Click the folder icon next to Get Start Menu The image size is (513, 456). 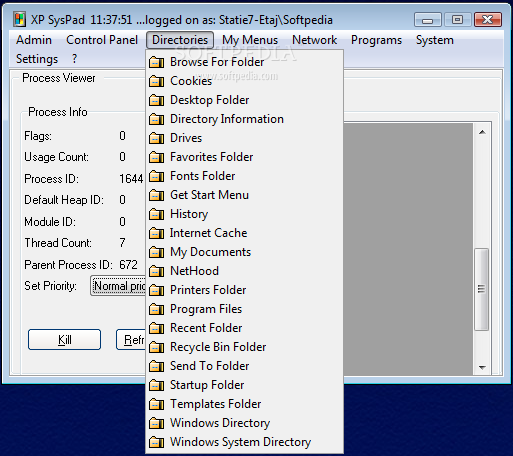156,195
